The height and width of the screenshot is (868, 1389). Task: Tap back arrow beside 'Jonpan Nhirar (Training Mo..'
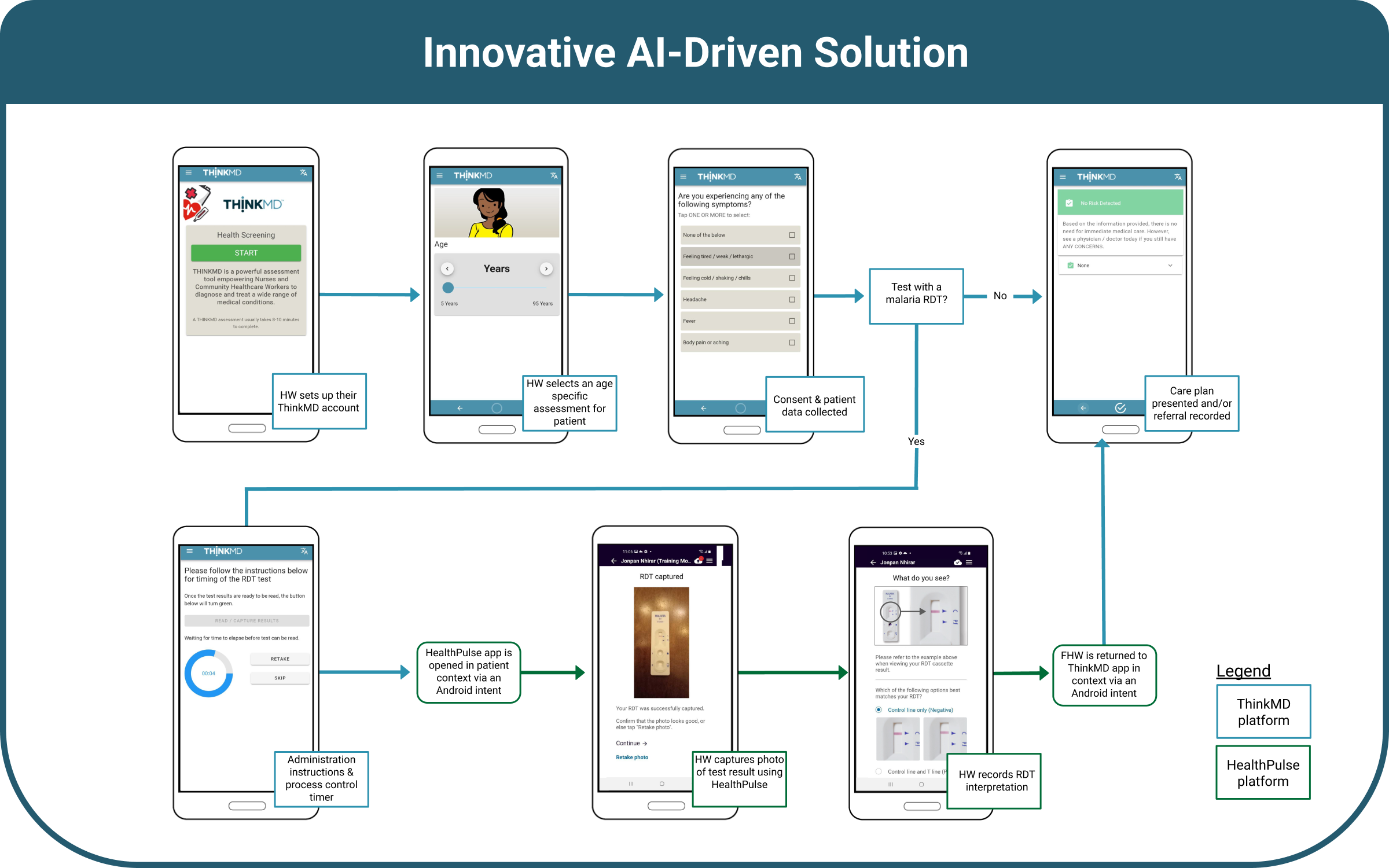613,561
